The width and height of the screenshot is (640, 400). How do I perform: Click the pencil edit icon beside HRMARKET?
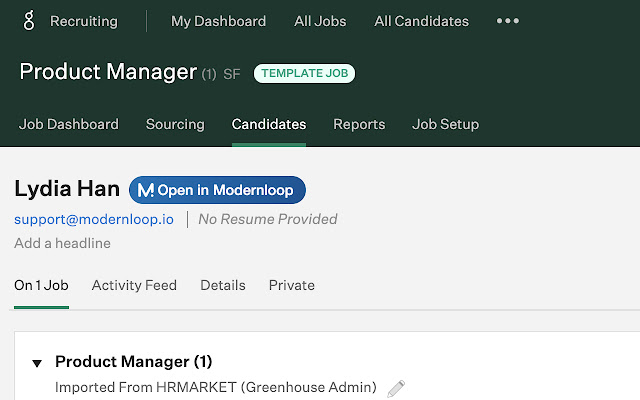396,388
